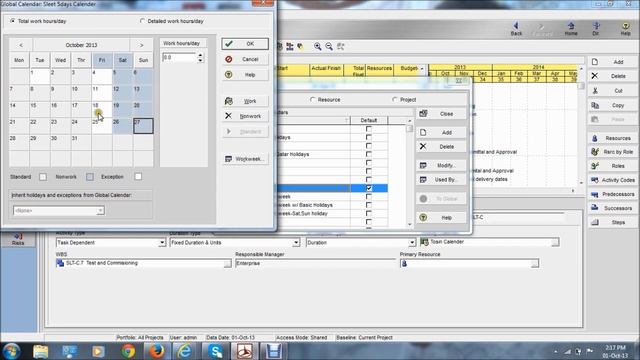The width and height of the screenshot is (640, 360).
Task: Click the Delete command icon
Action: click(595, 76)
